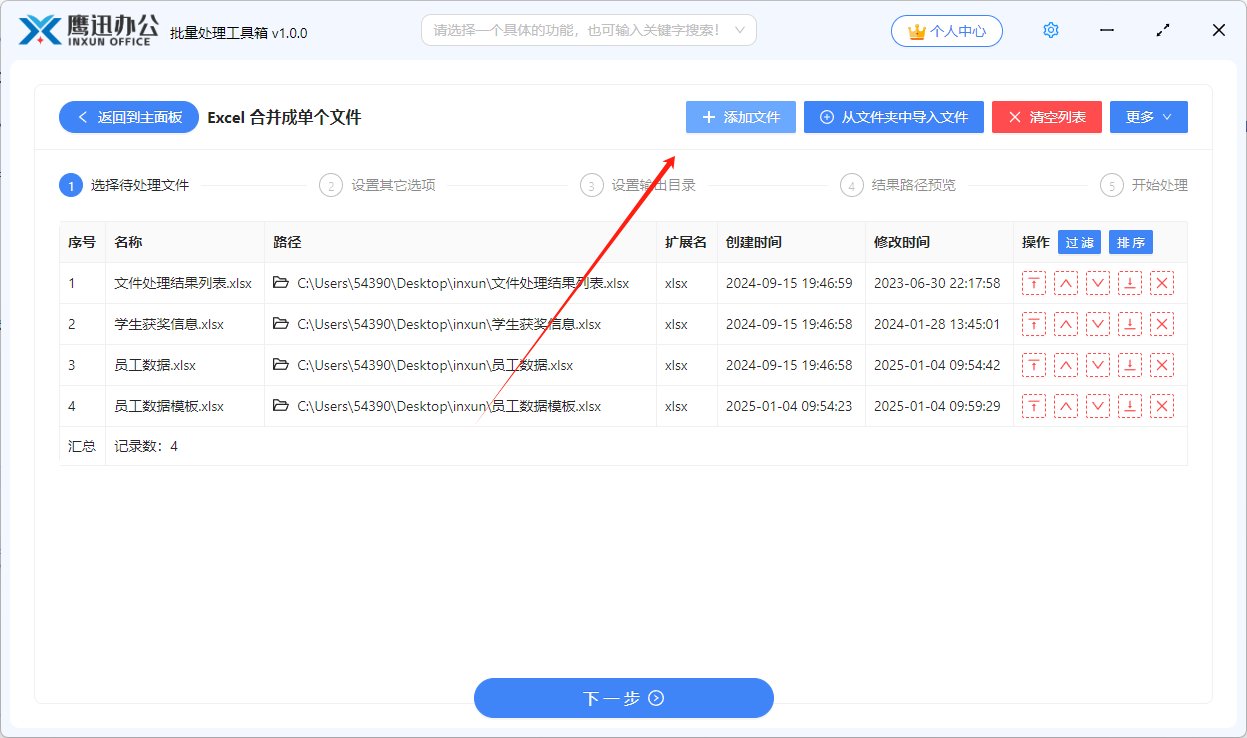The height and width of the screenshot is (738, 1247).
Task: Click the 添加文件 button
Action: tap(740, 116)
